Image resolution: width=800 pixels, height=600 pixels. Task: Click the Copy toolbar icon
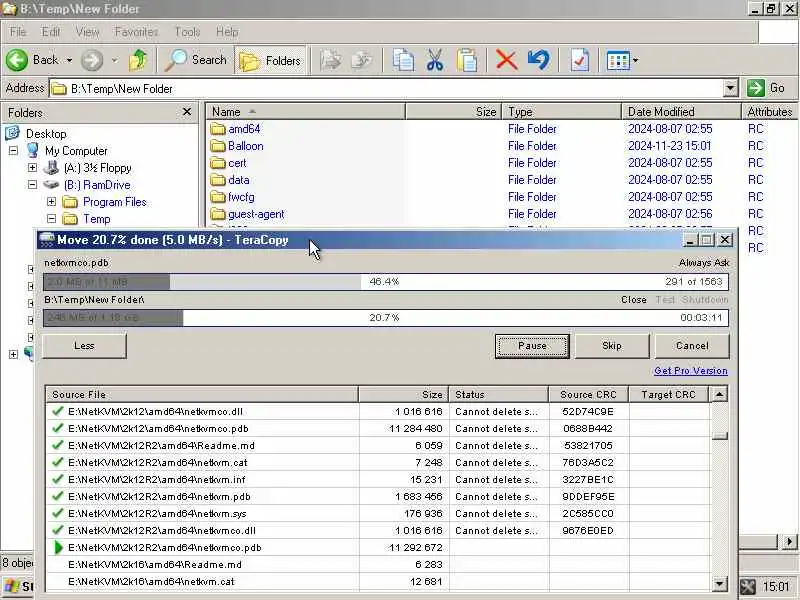(x=403, y=60)
